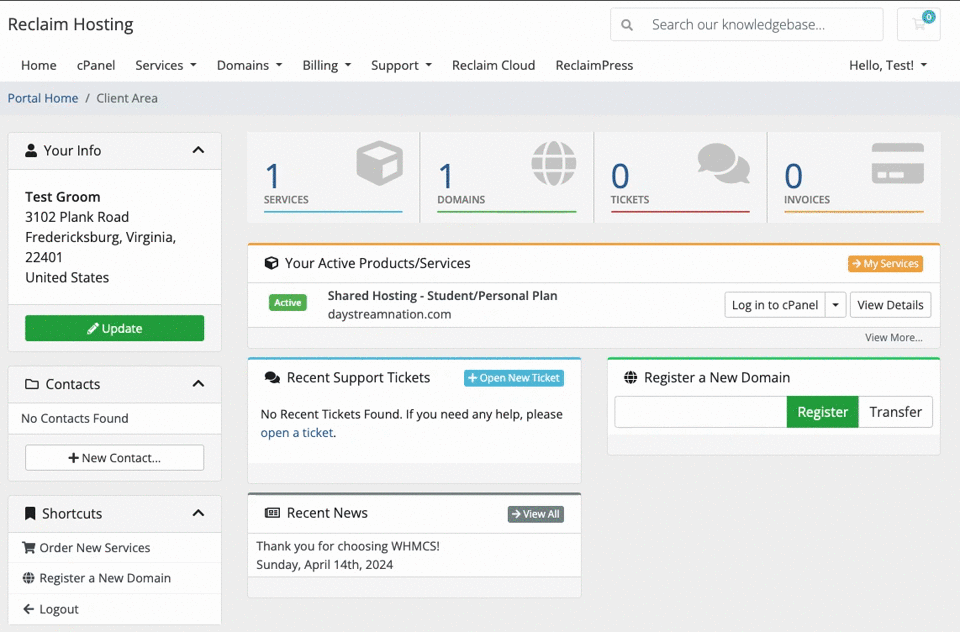Open Reclaim Cloud menu item
Screen dimensions: 960x632
pos(493,66)
